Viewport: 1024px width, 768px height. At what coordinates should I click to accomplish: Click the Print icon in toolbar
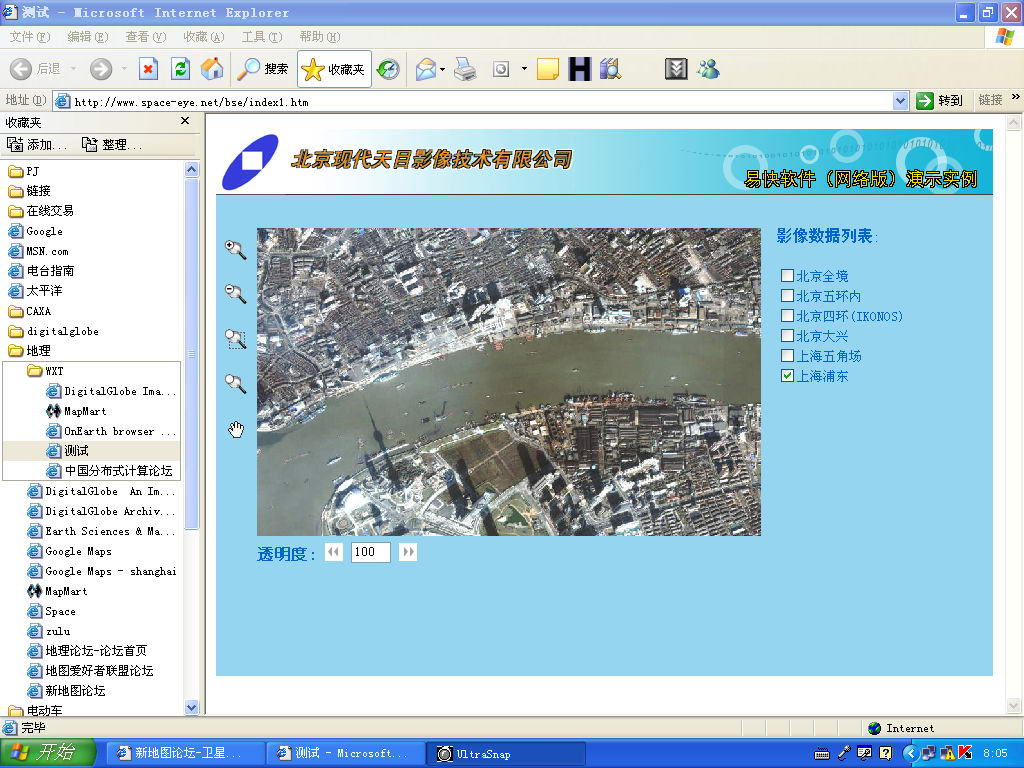[x=465, y=69]
